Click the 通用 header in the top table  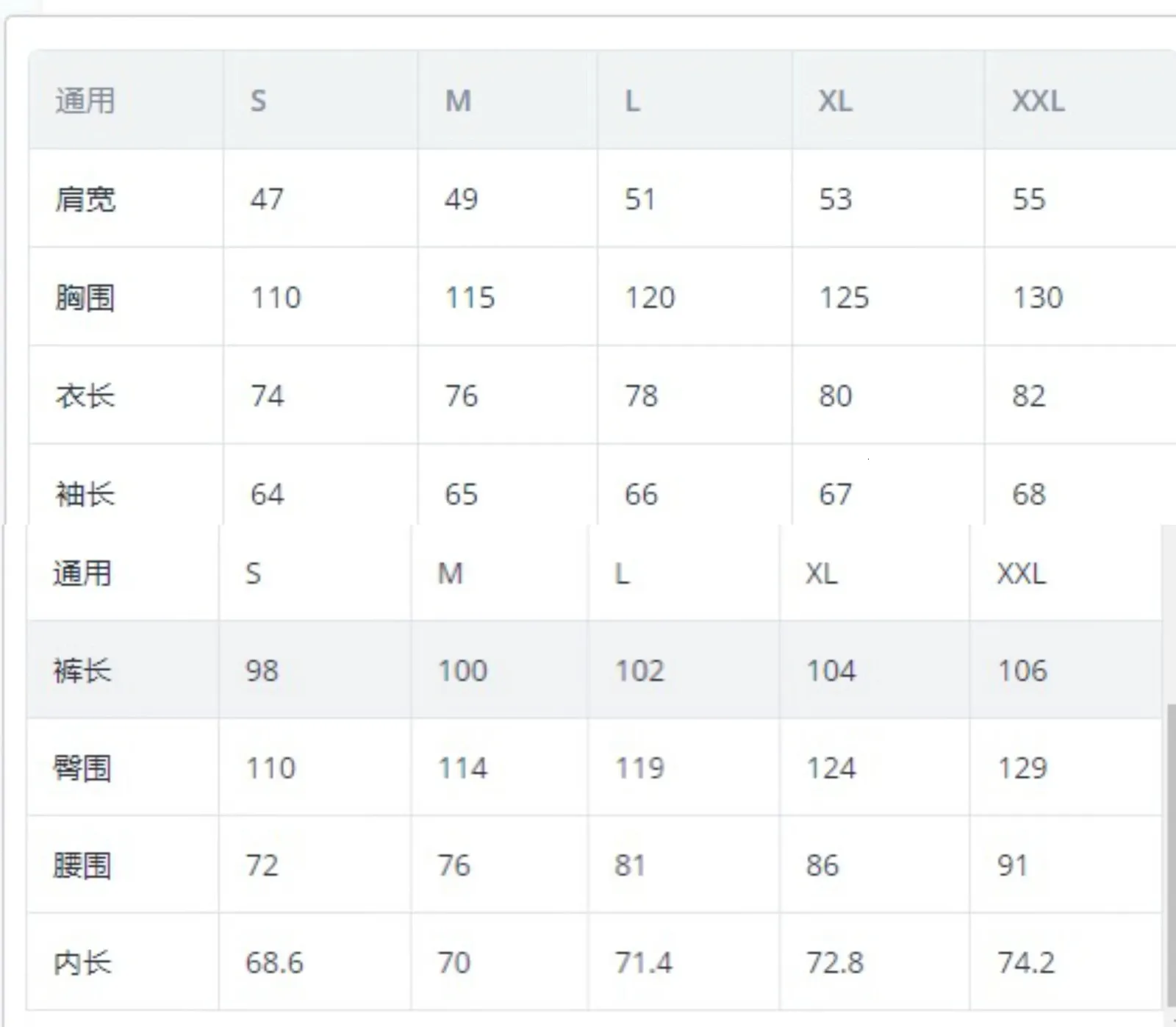pos(85,101)
